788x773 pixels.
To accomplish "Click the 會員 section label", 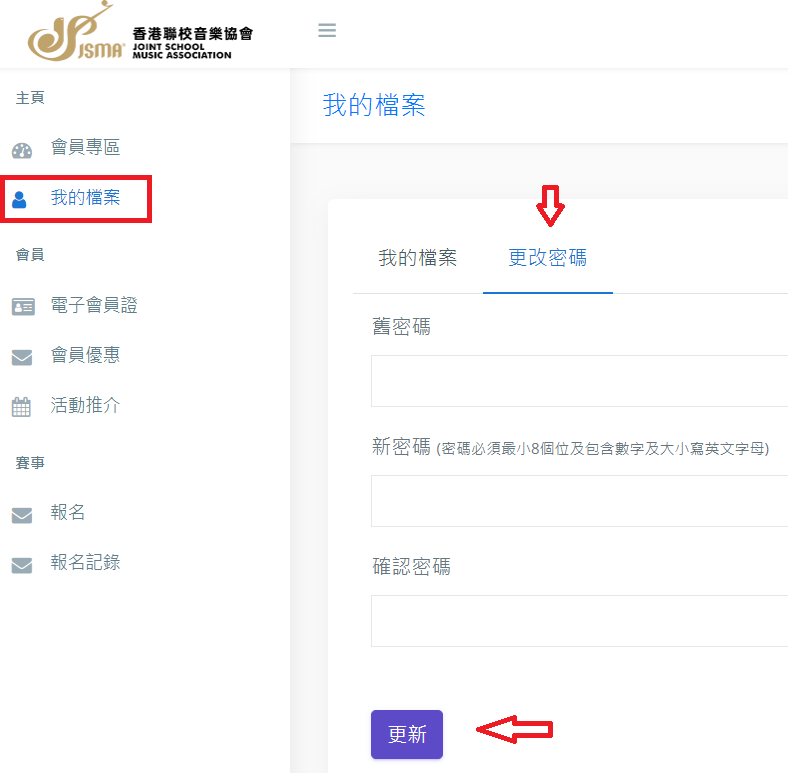I will pos(30,255).
